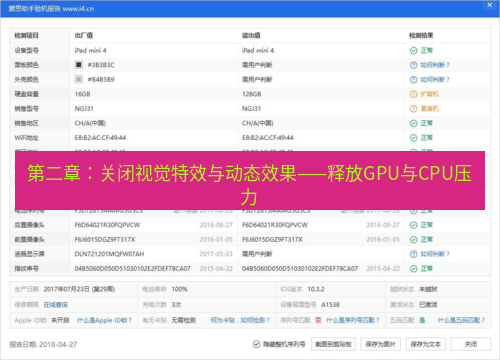Click the 未越狱 jailbreak status value
This screenshot has height=360, width=500.
coord(428,289)
